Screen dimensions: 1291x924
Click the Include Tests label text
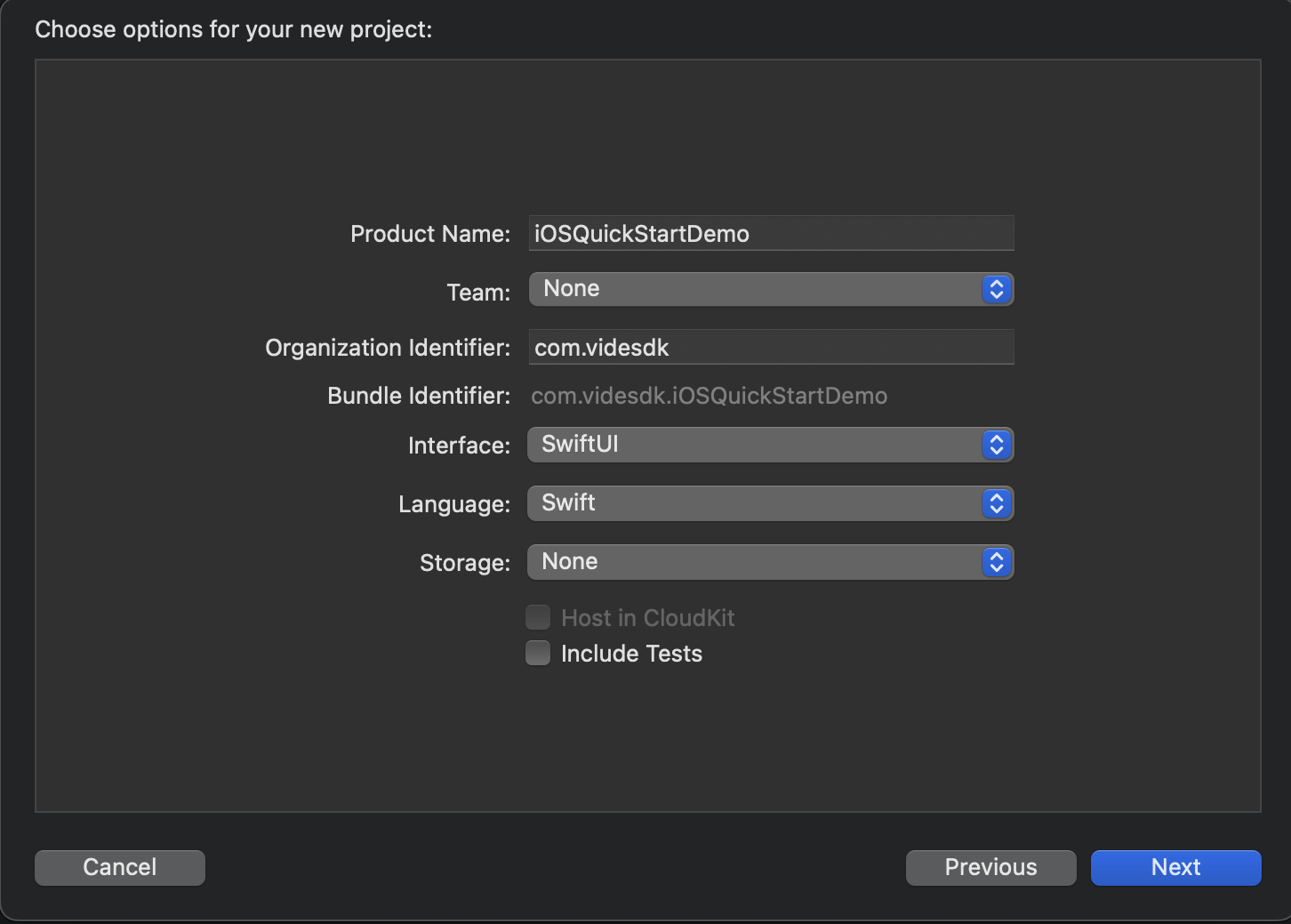(631, 654)
